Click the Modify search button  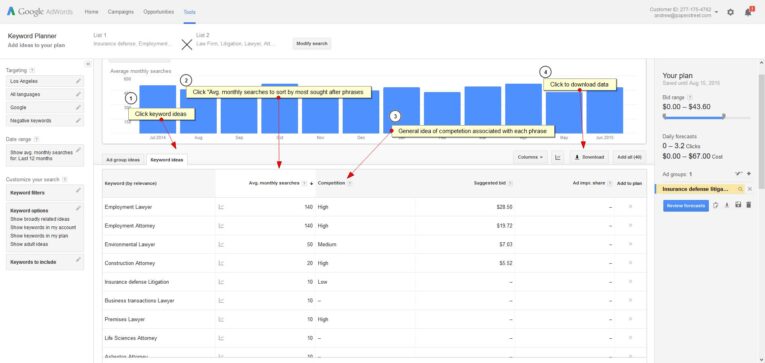(312, 43)
